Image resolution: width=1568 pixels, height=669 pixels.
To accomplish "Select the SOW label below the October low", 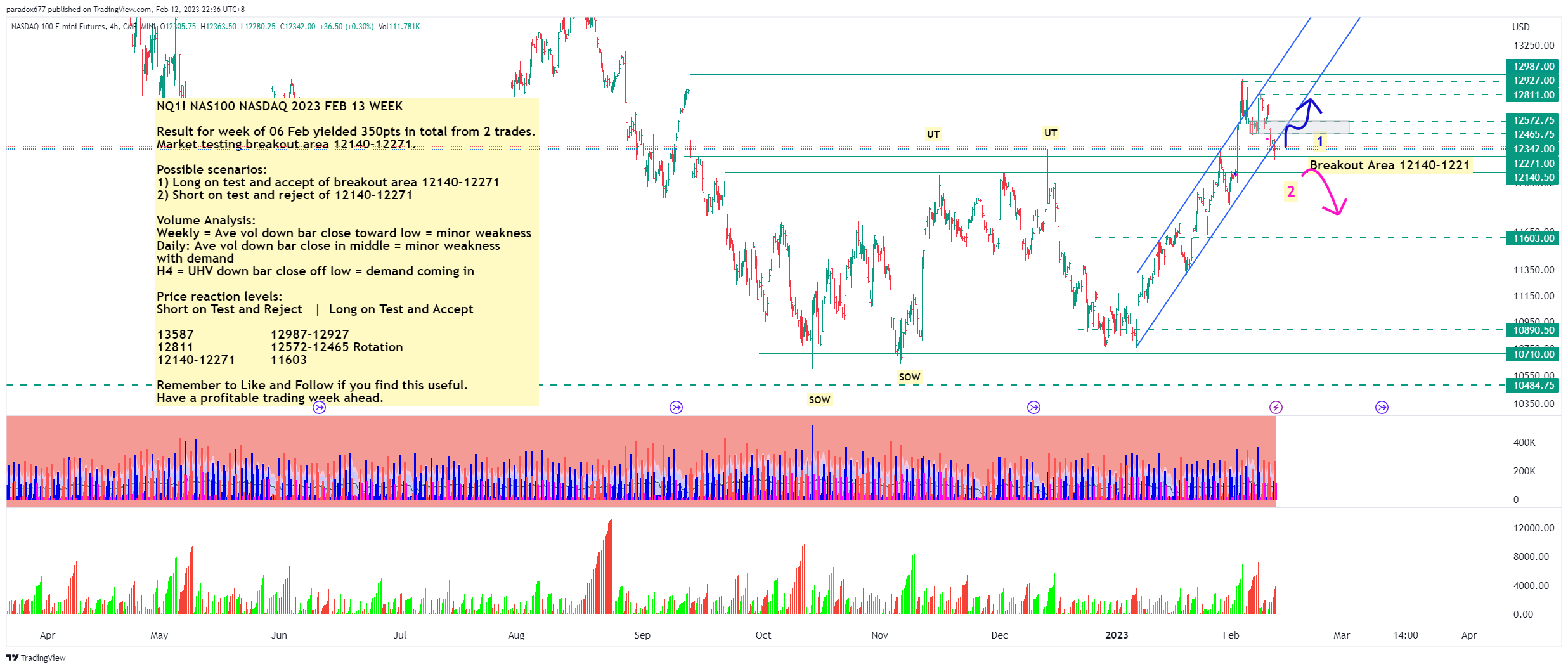I will (x=819, y=400).
